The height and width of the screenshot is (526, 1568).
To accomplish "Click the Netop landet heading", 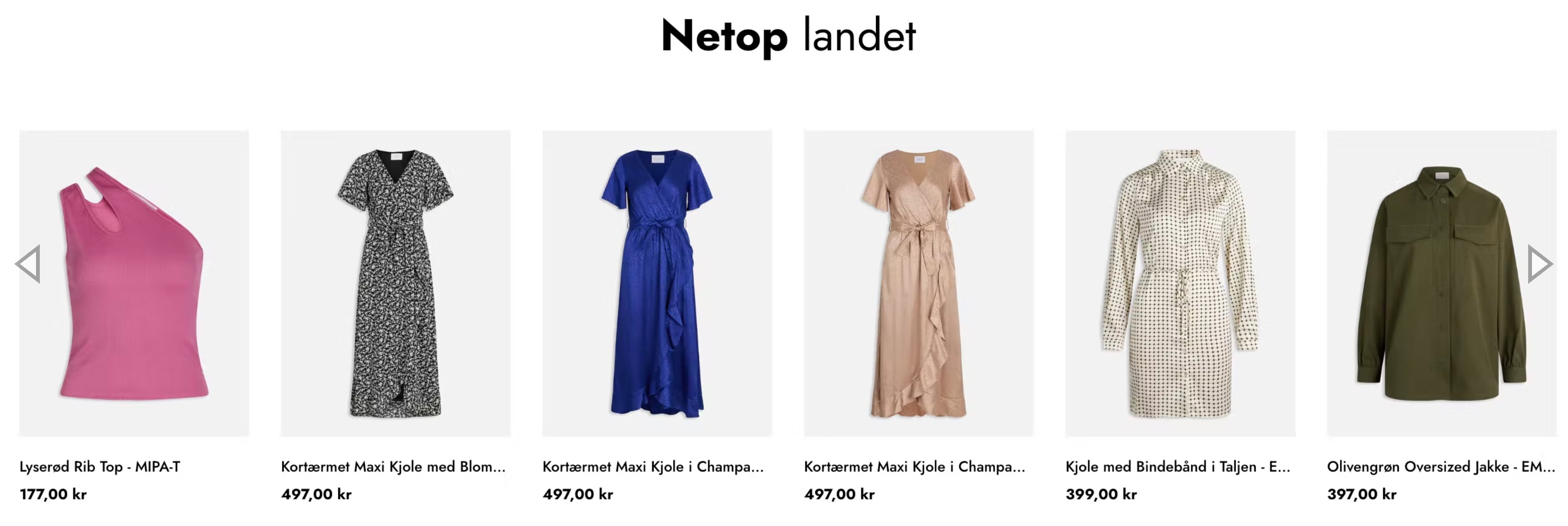I will pos(788,36).
